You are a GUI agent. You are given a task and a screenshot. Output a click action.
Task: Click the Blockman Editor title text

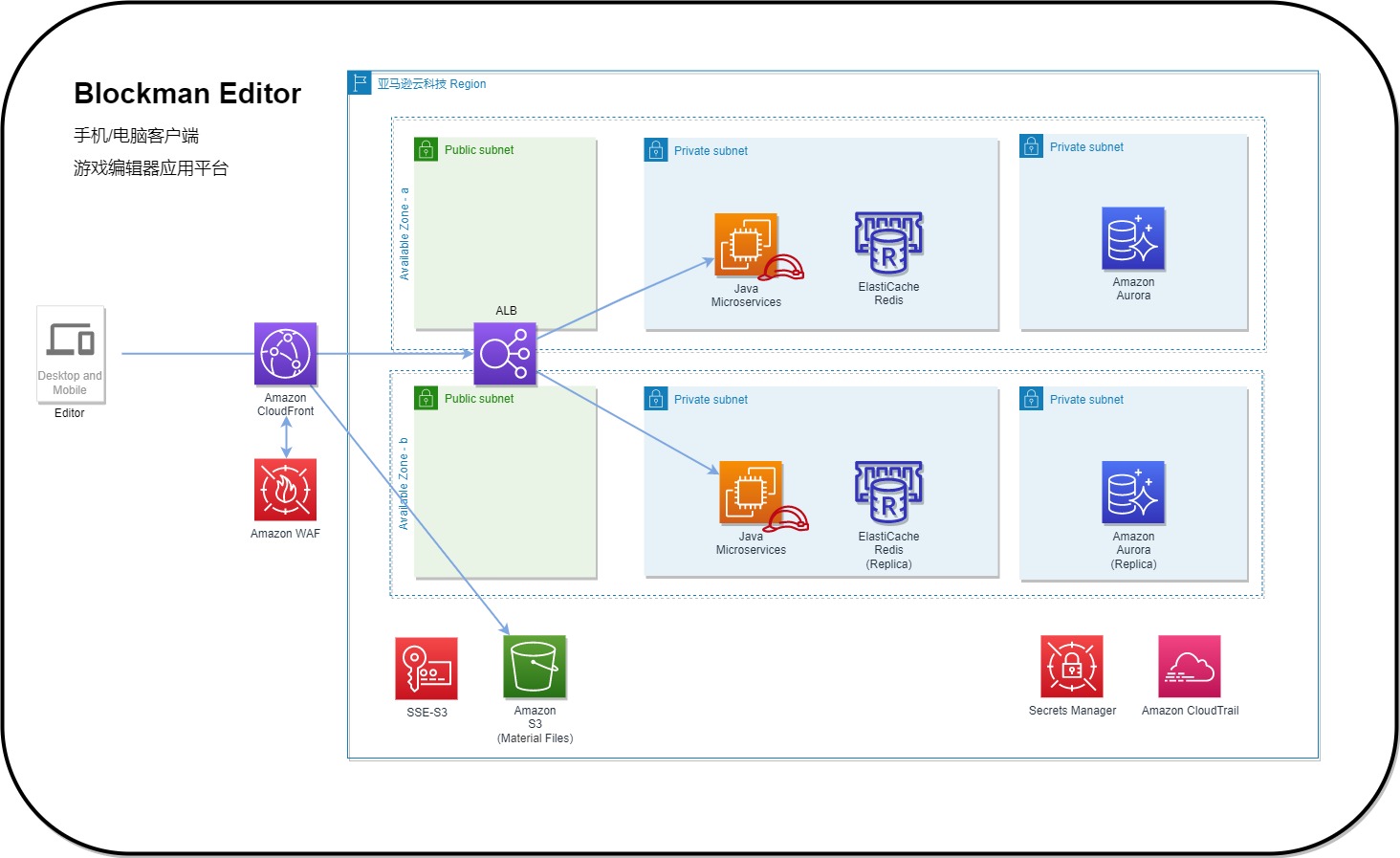(x=187, y=94)
